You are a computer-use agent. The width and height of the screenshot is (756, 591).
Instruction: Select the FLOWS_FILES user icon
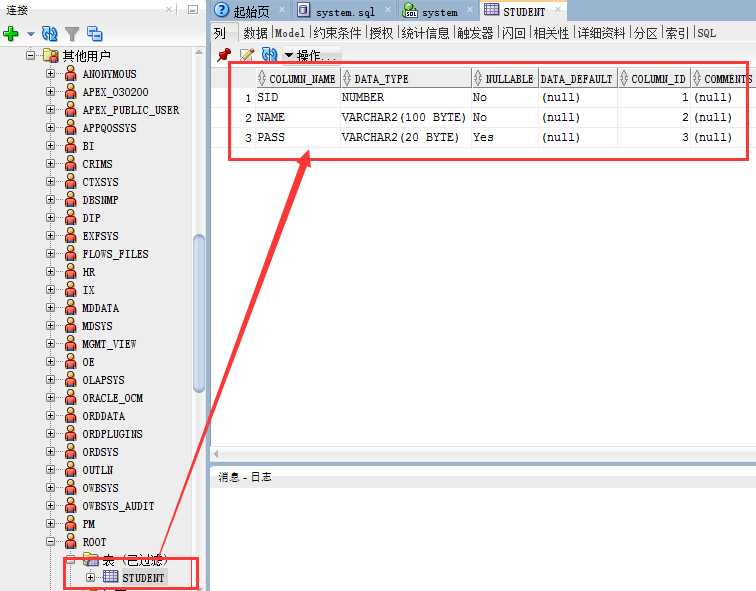point(71,253)
